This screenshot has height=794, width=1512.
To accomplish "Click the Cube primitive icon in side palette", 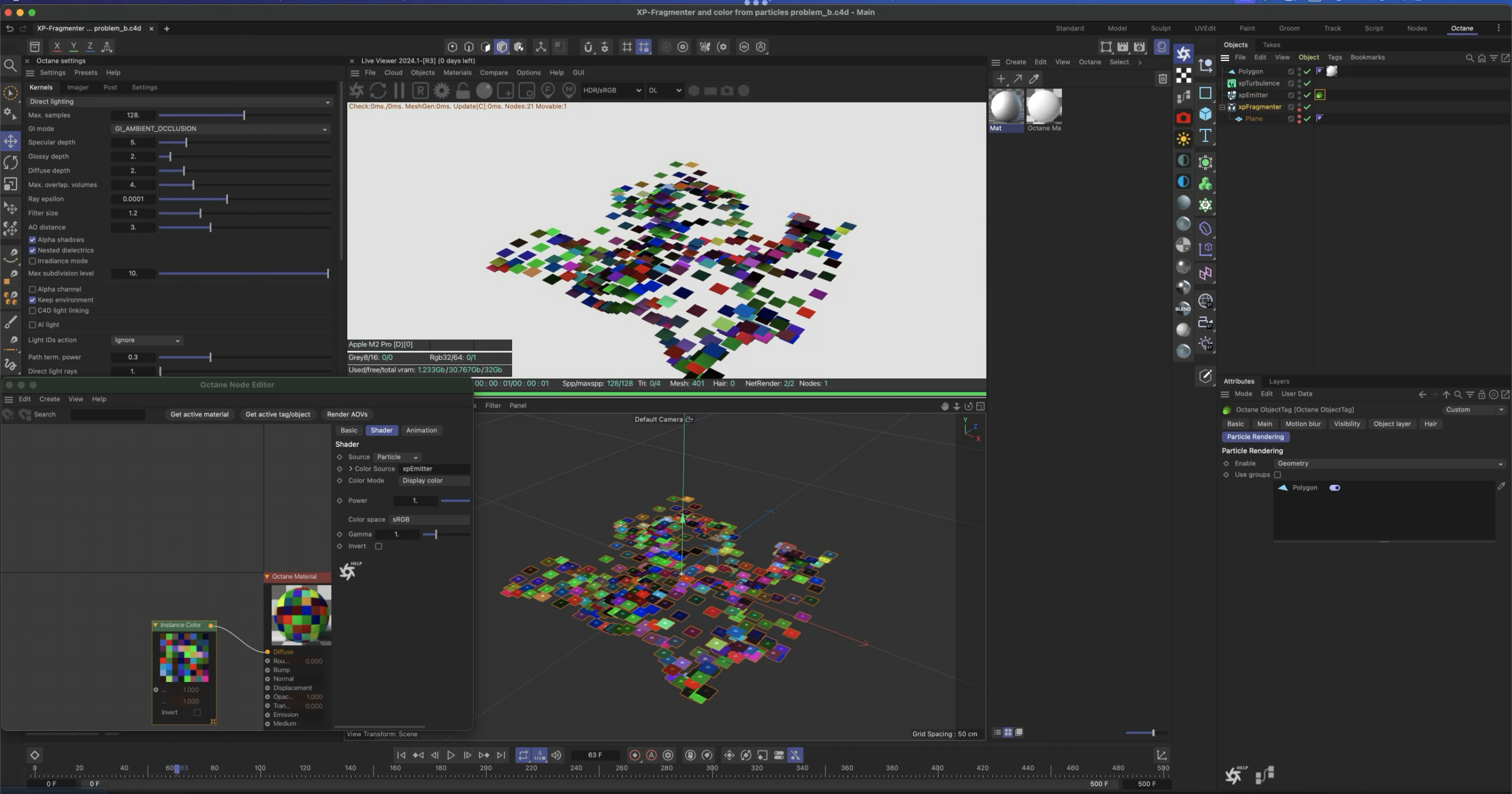I will click(x=1205, y=114).
